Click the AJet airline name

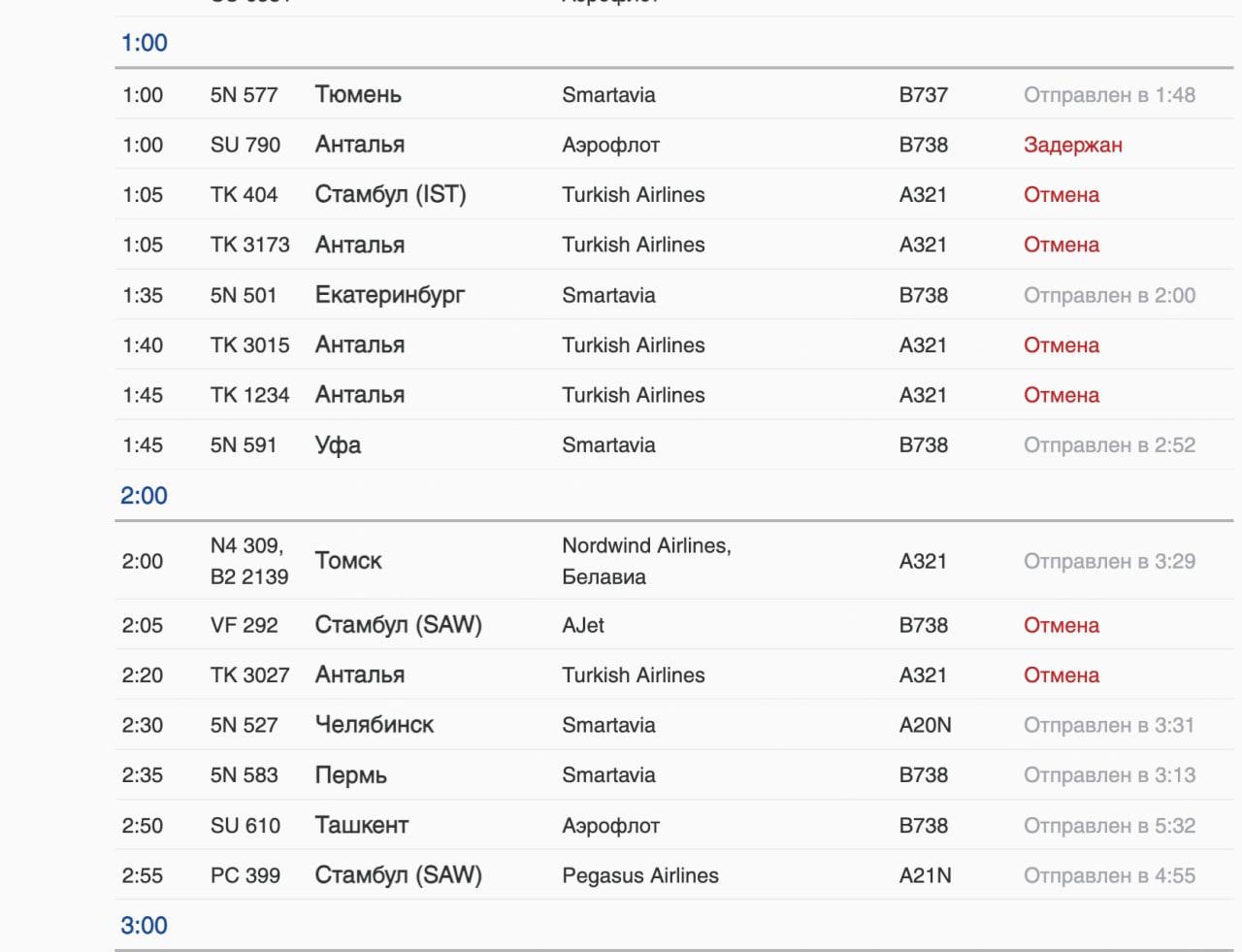pos(583,626)
